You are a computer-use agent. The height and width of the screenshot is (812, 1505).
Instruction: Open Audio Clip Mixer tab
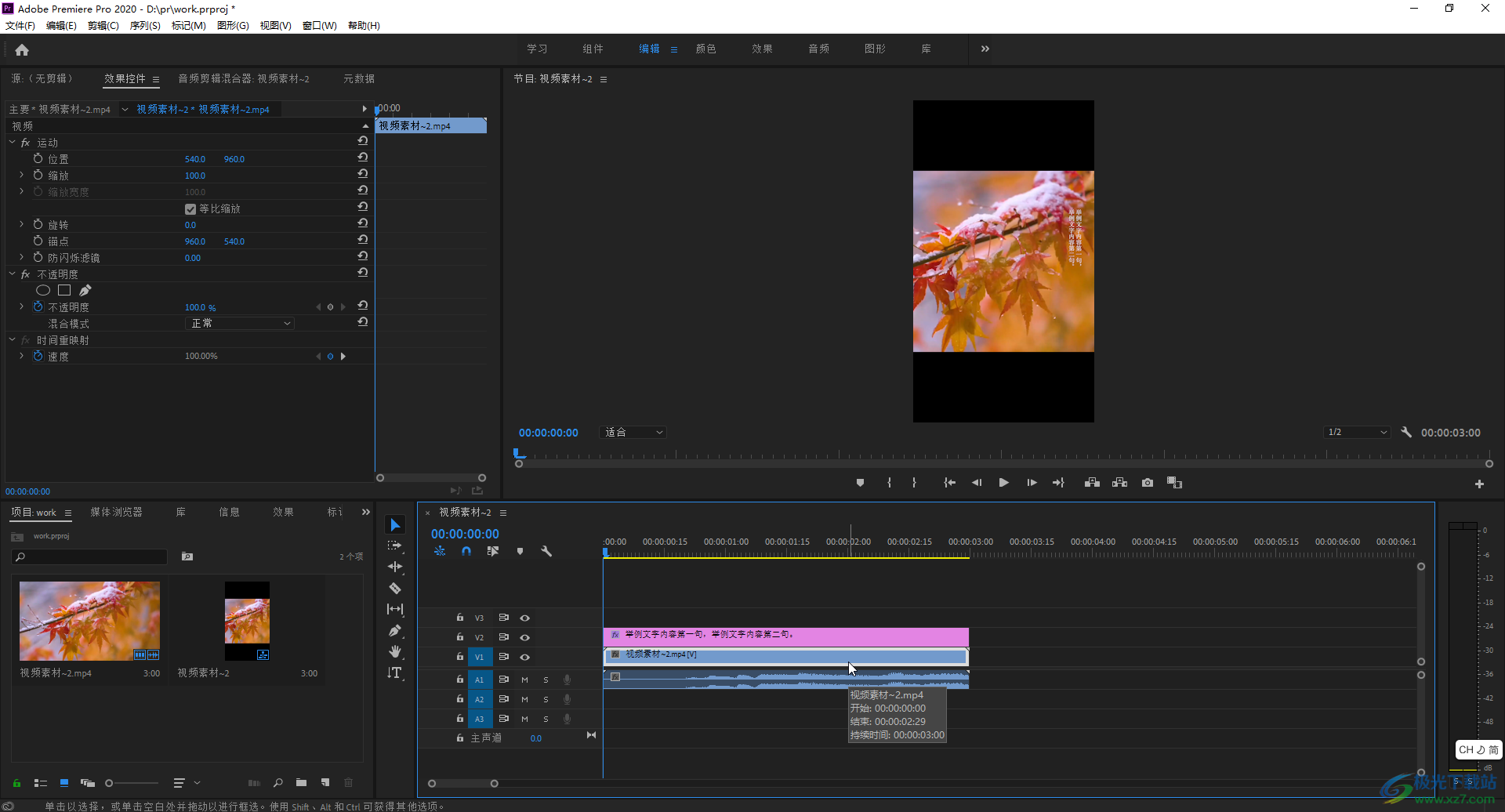(244, 78)
